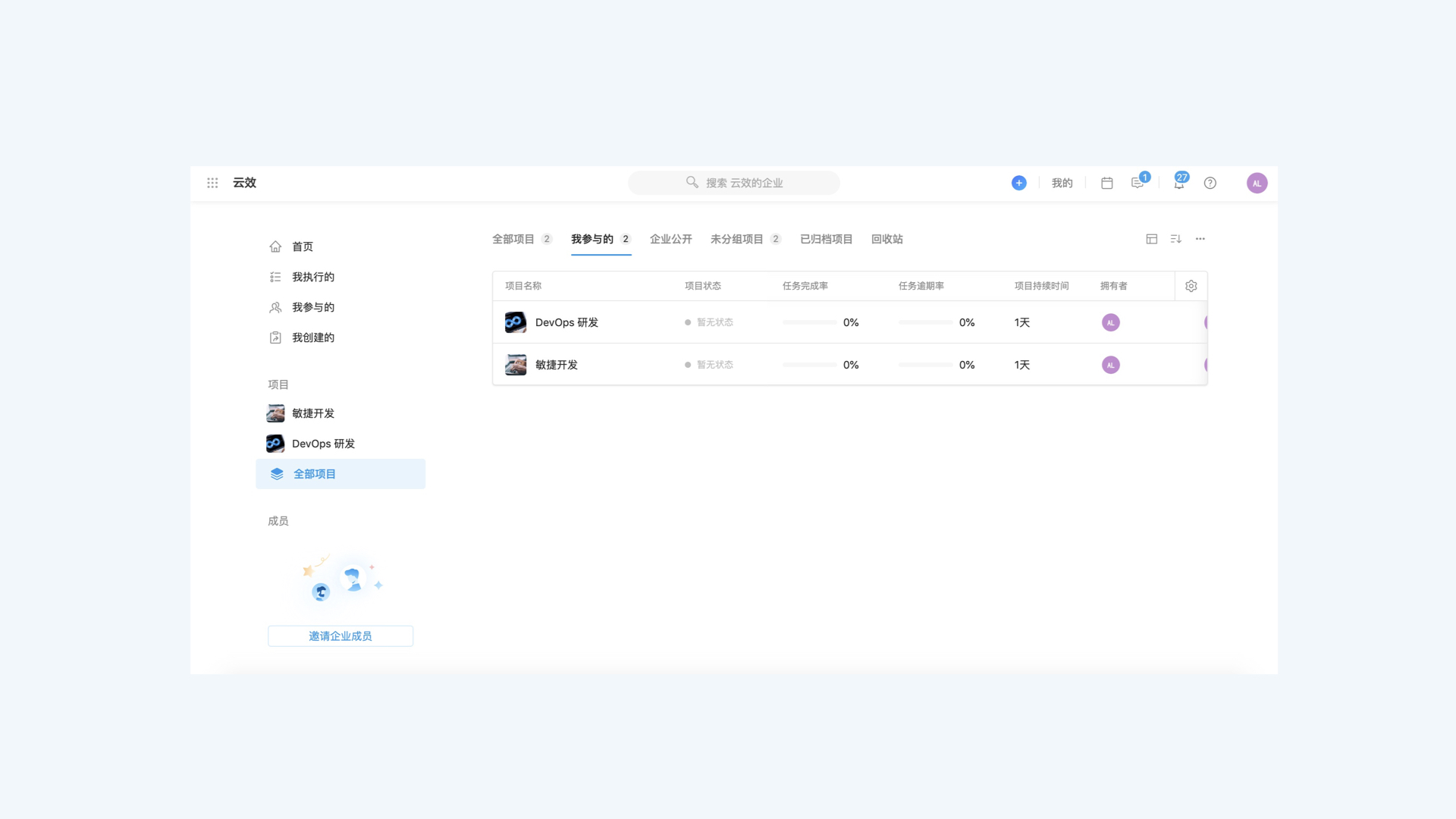The image size is (1456, 819).
Task: Click 我的 in the top bar
Action: (1062, 183)
